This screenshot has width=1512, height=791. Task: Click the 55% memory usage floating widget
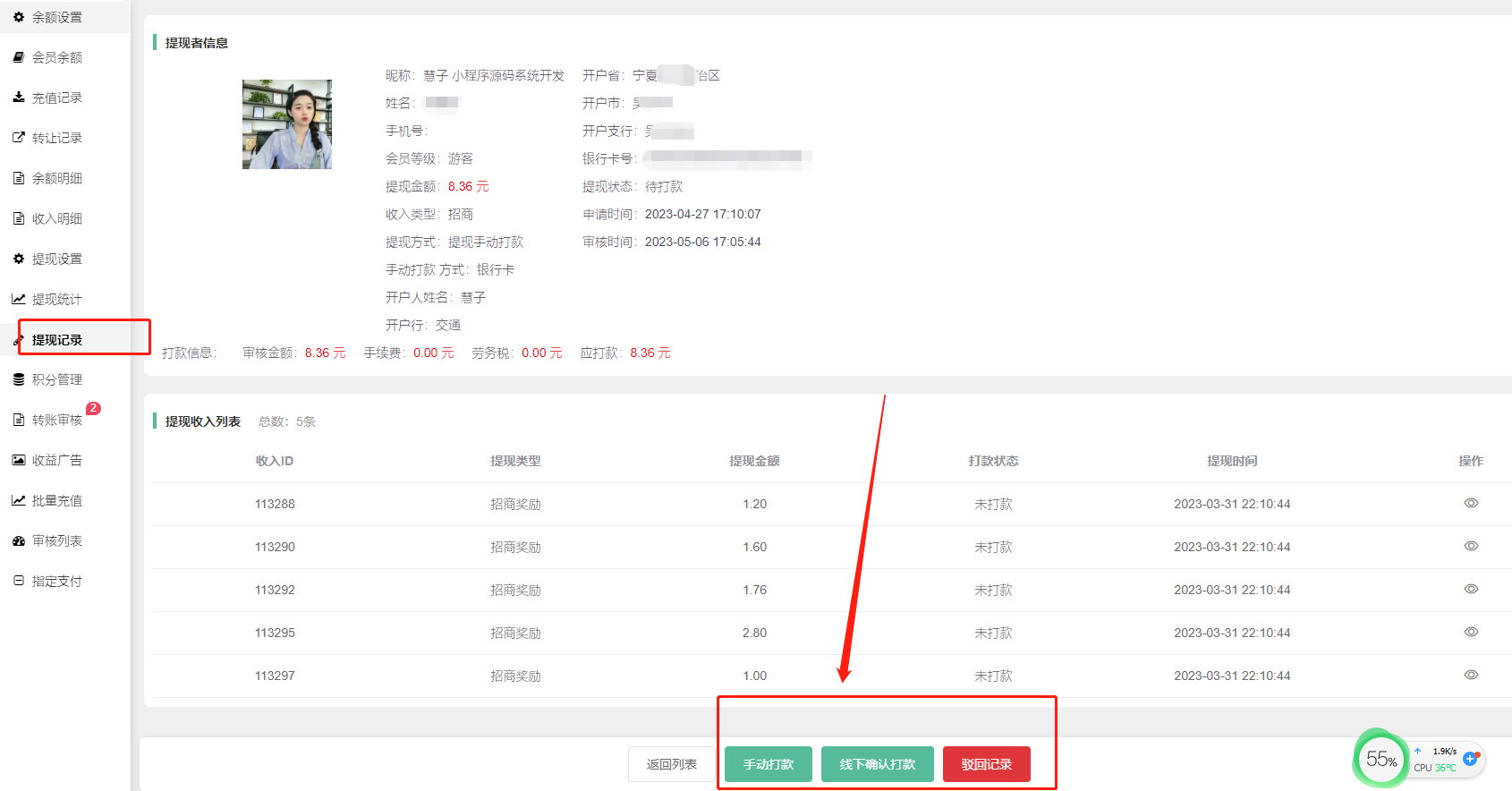pos(1380,760)
